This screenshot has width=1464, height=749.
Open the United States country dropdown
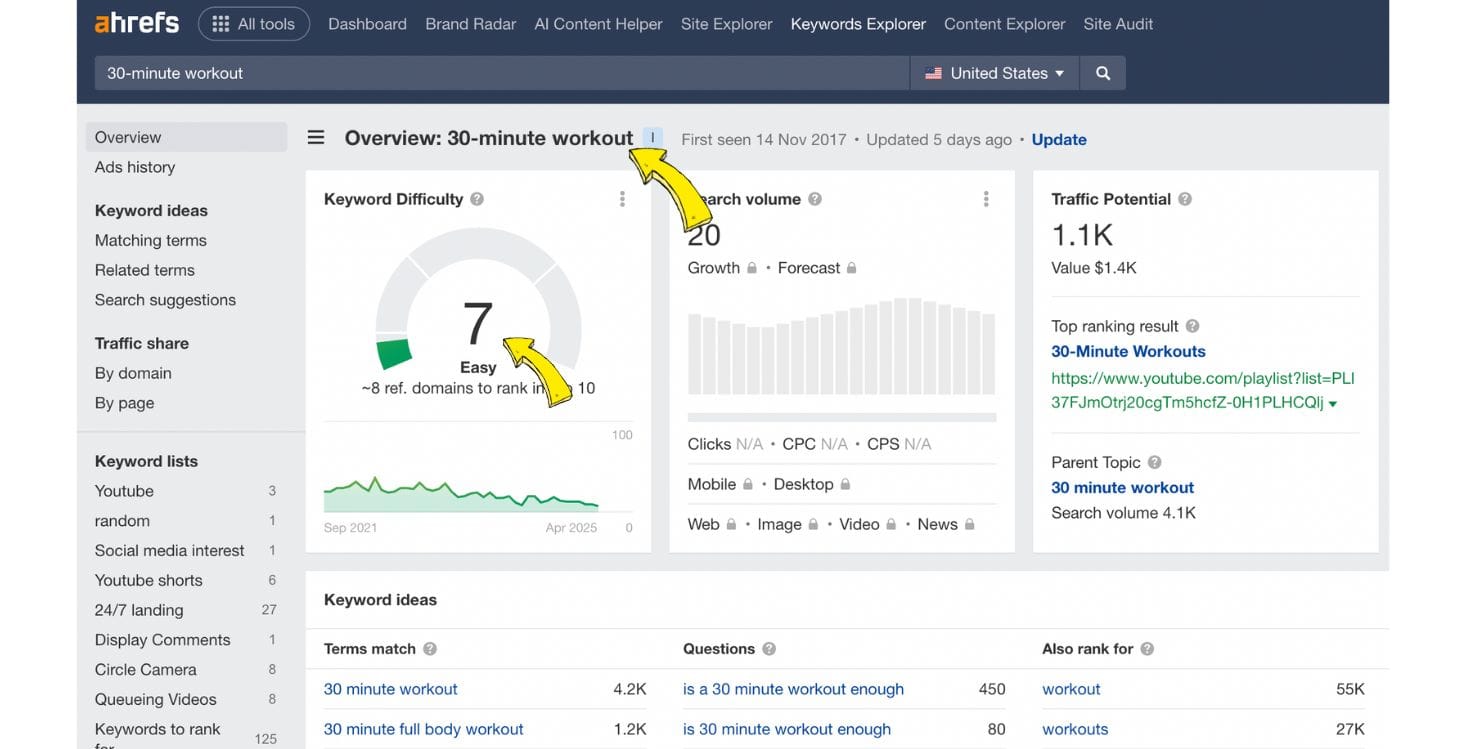[x=993, y=72]
